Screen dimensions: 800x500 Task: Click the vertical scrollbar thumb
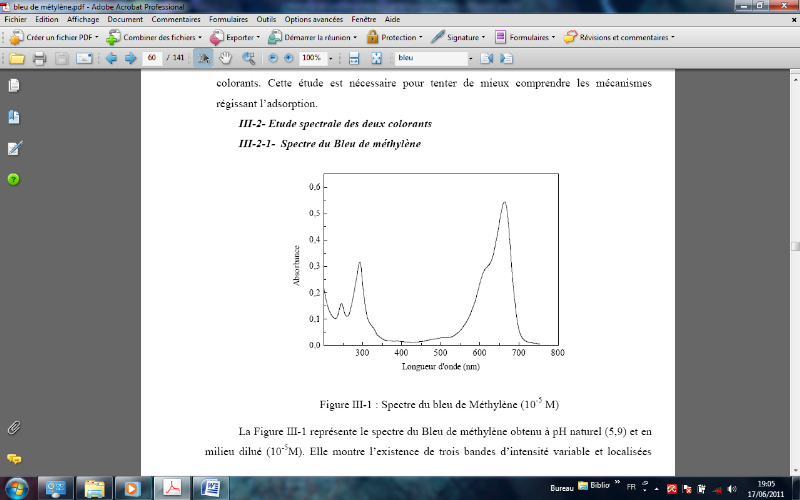[x=795, y=246]
